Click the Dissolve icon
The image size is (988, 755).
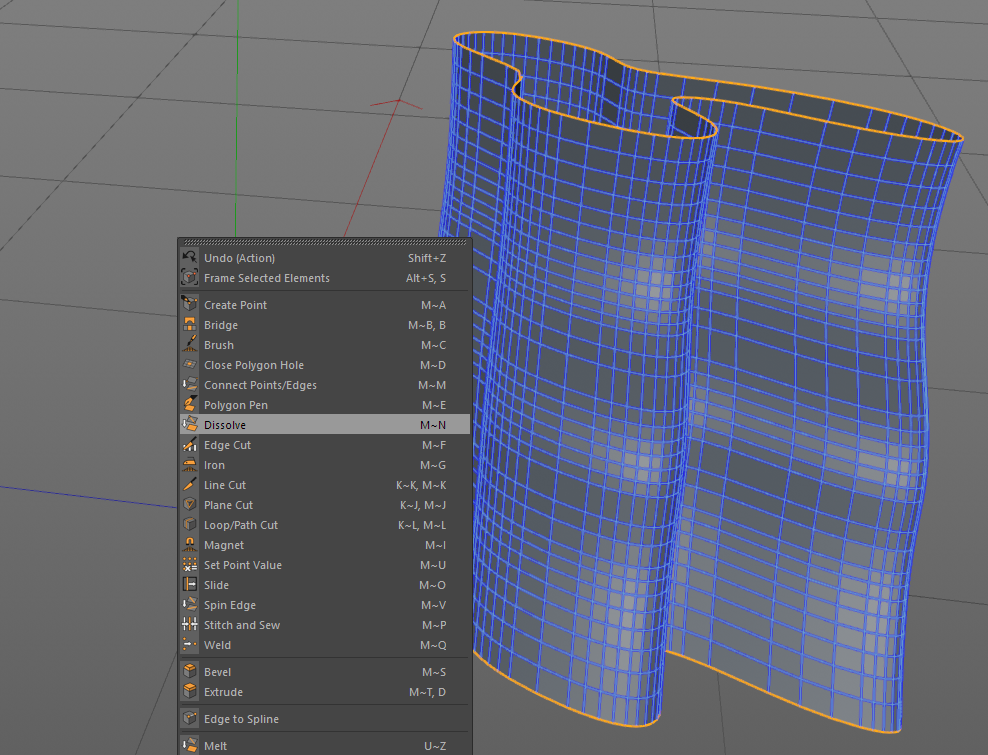point(190,425)
